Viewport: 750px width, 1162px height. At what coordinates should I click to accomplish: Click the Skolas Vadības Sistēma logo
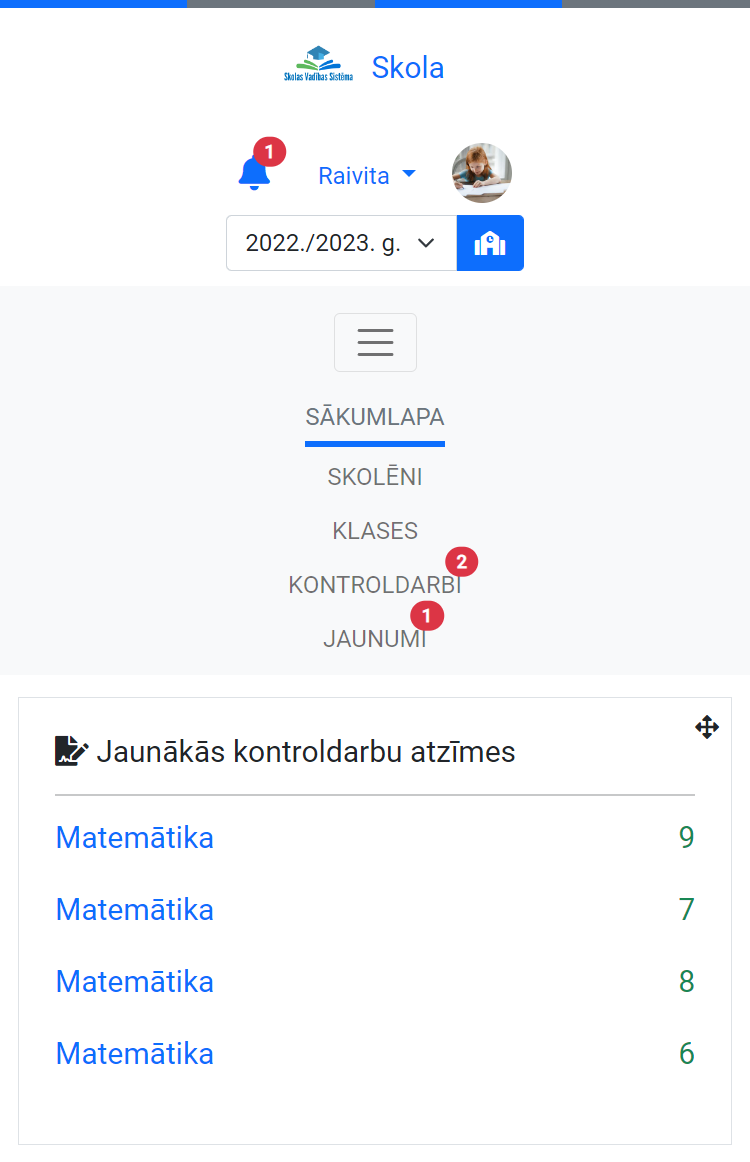click(x=318, y=65)
